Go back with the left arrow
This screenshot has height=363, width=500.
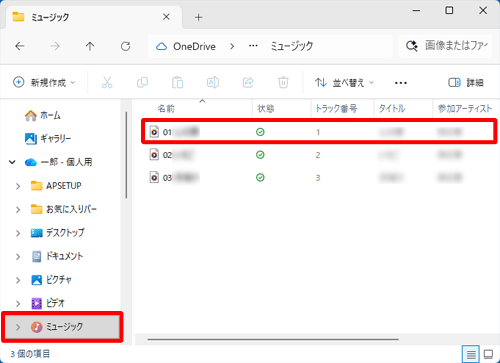click(20, 46)
